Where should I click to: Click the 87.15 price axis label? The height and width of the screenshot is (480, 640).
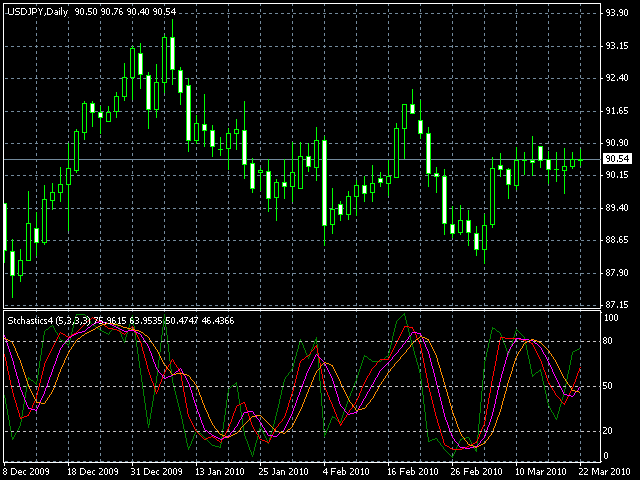coord(617,304)
